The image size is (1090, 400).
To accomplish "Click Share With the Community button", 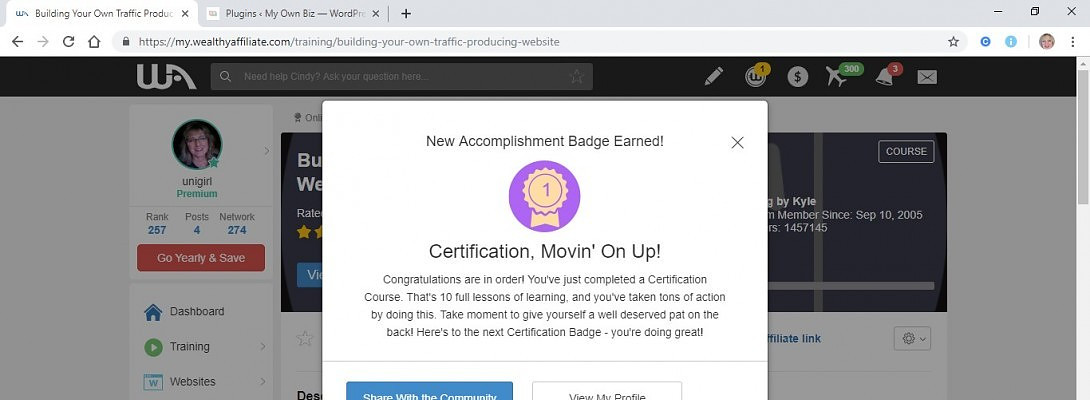I will 429,391.
